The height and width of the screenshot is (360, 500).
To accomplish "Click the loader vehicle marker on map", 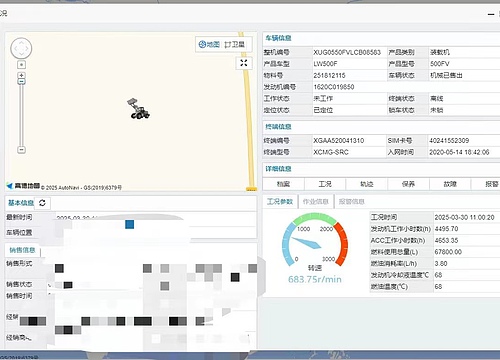I will coord(138,109).
